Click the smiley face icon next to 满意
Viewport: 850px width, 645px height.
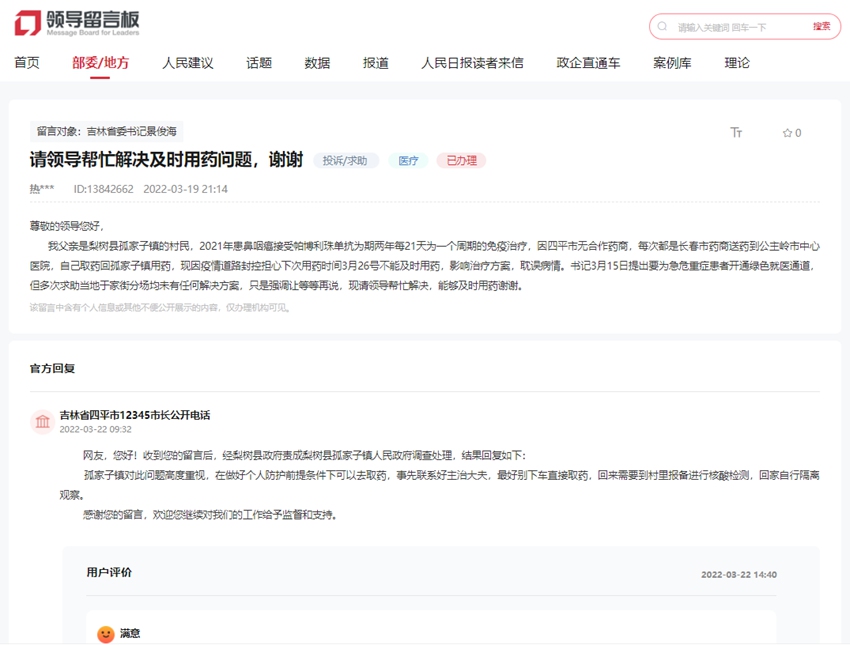pos(105,633)
